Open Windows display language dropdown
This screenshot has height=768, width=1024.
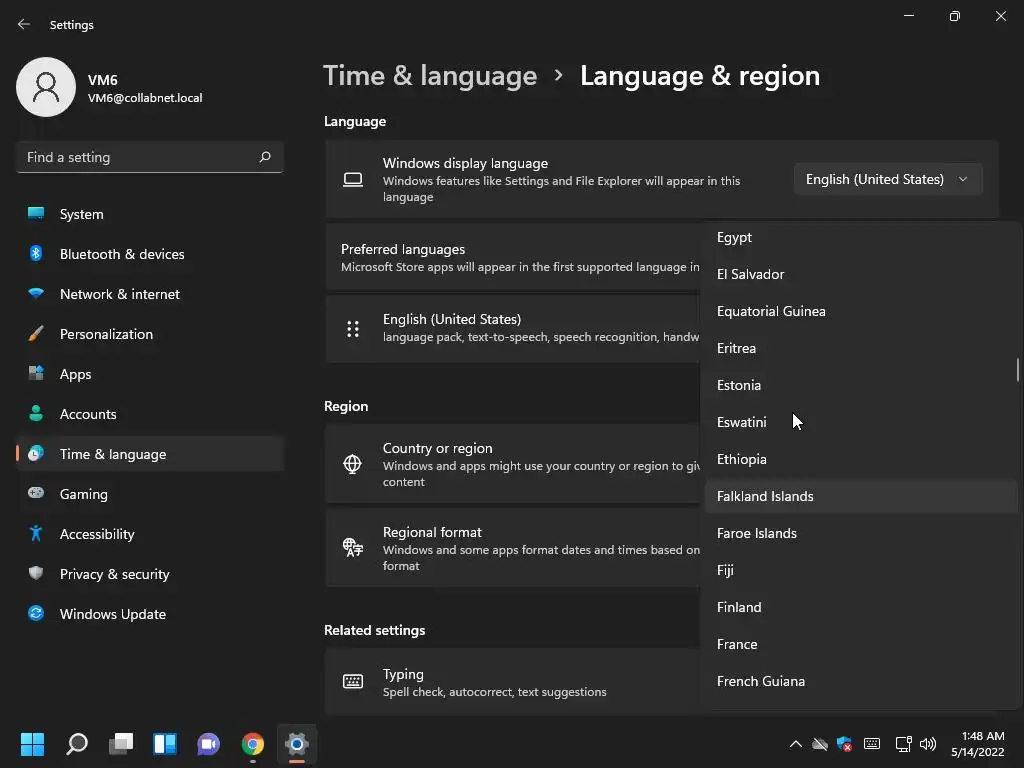pyautogui.click(x=888, y=179)
